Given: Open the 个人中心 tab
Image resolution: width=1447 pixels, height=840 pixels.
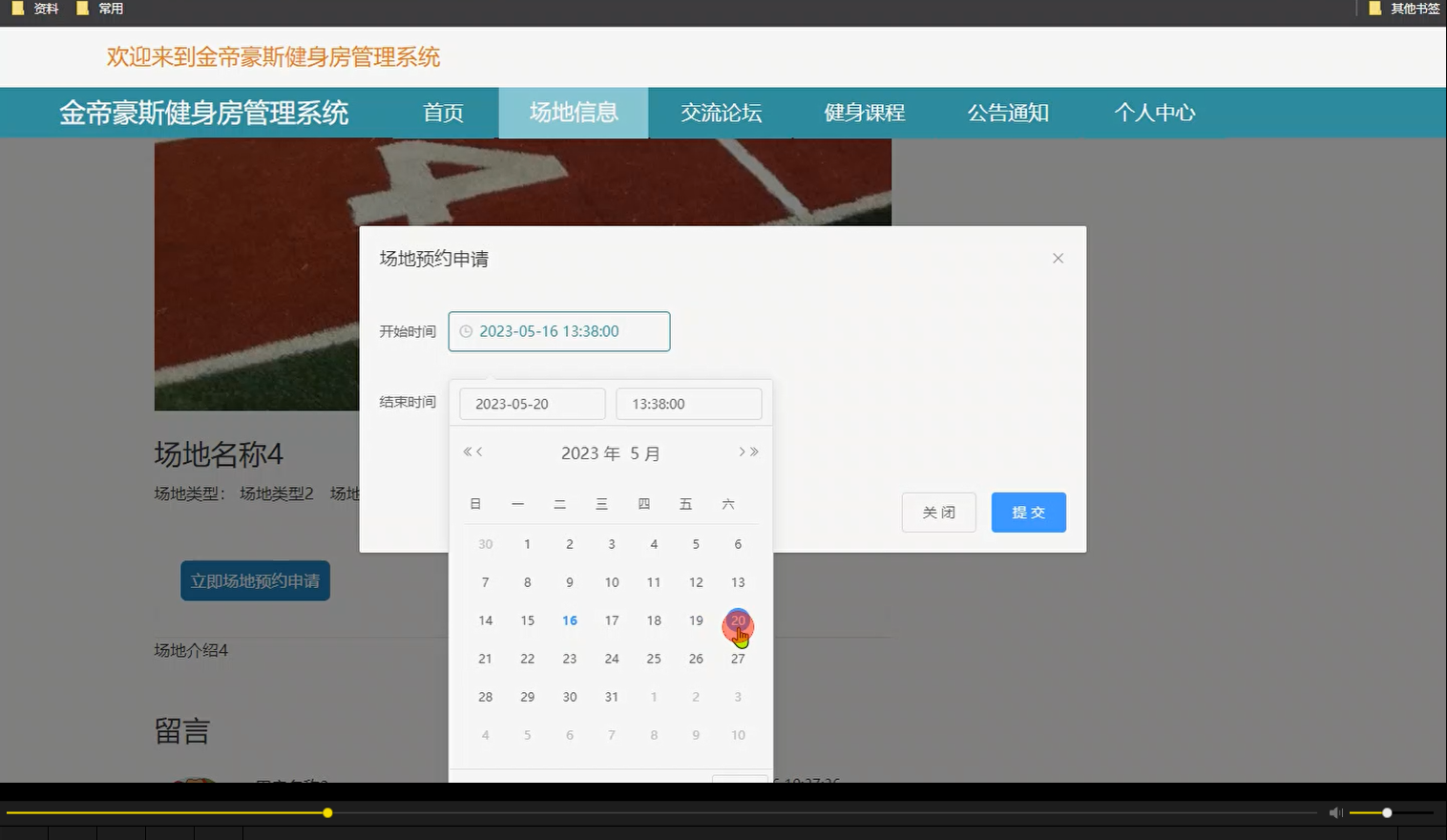Looking at the screenshot, I should (x=1154, y=113).
